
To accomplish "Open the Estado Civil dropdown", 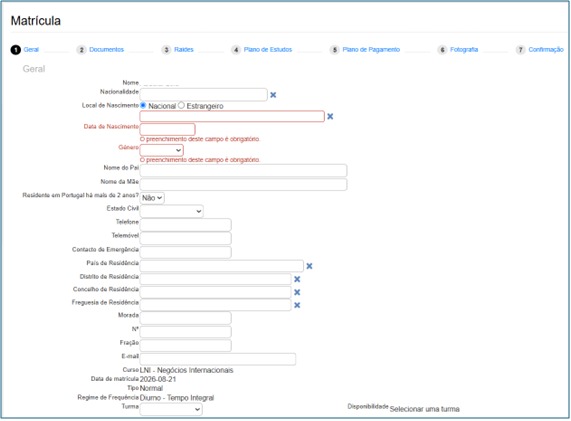I will pos(172,211).
